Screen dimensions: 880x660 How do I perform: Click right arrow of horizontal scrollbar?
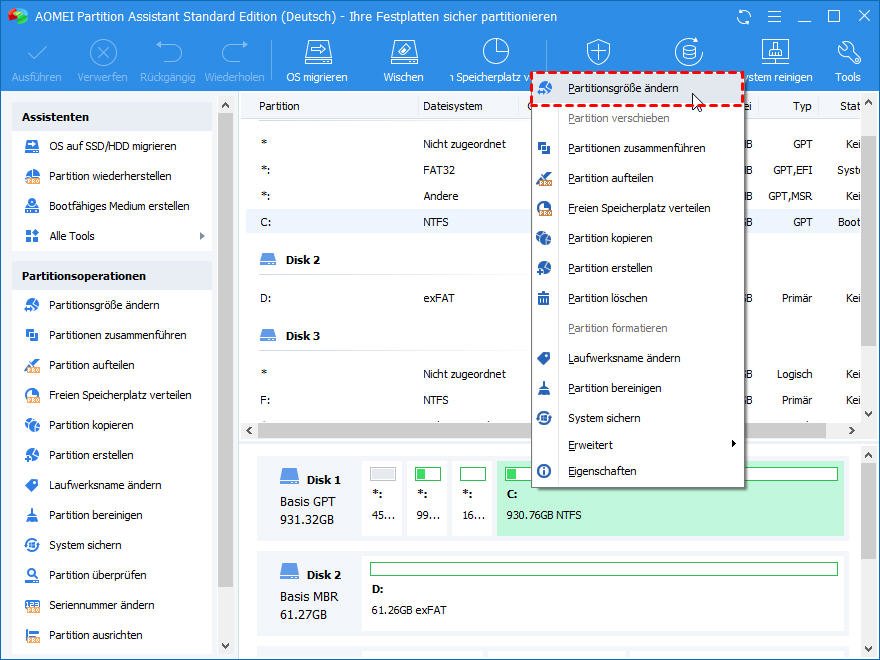[852, 430]
